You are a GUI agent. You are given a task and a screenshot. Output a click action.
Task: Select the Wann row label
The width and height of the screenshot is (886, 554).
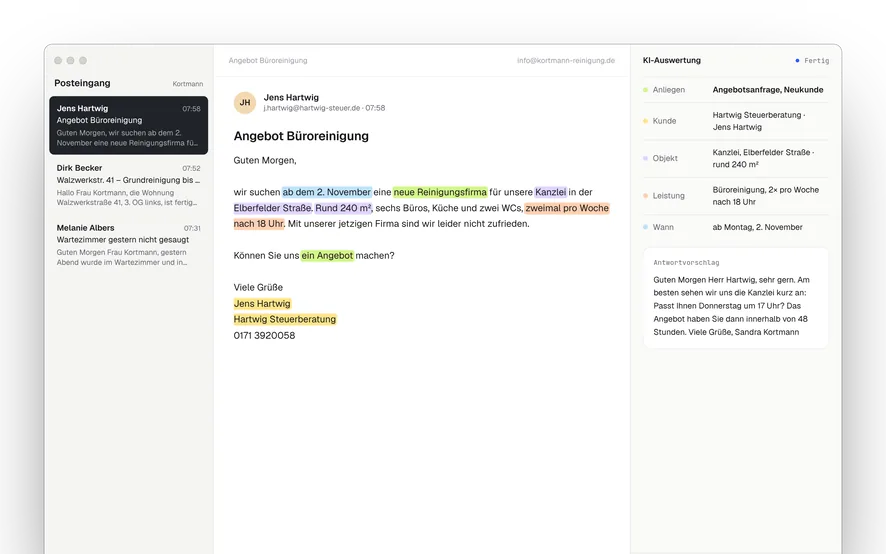coord(663,227)
